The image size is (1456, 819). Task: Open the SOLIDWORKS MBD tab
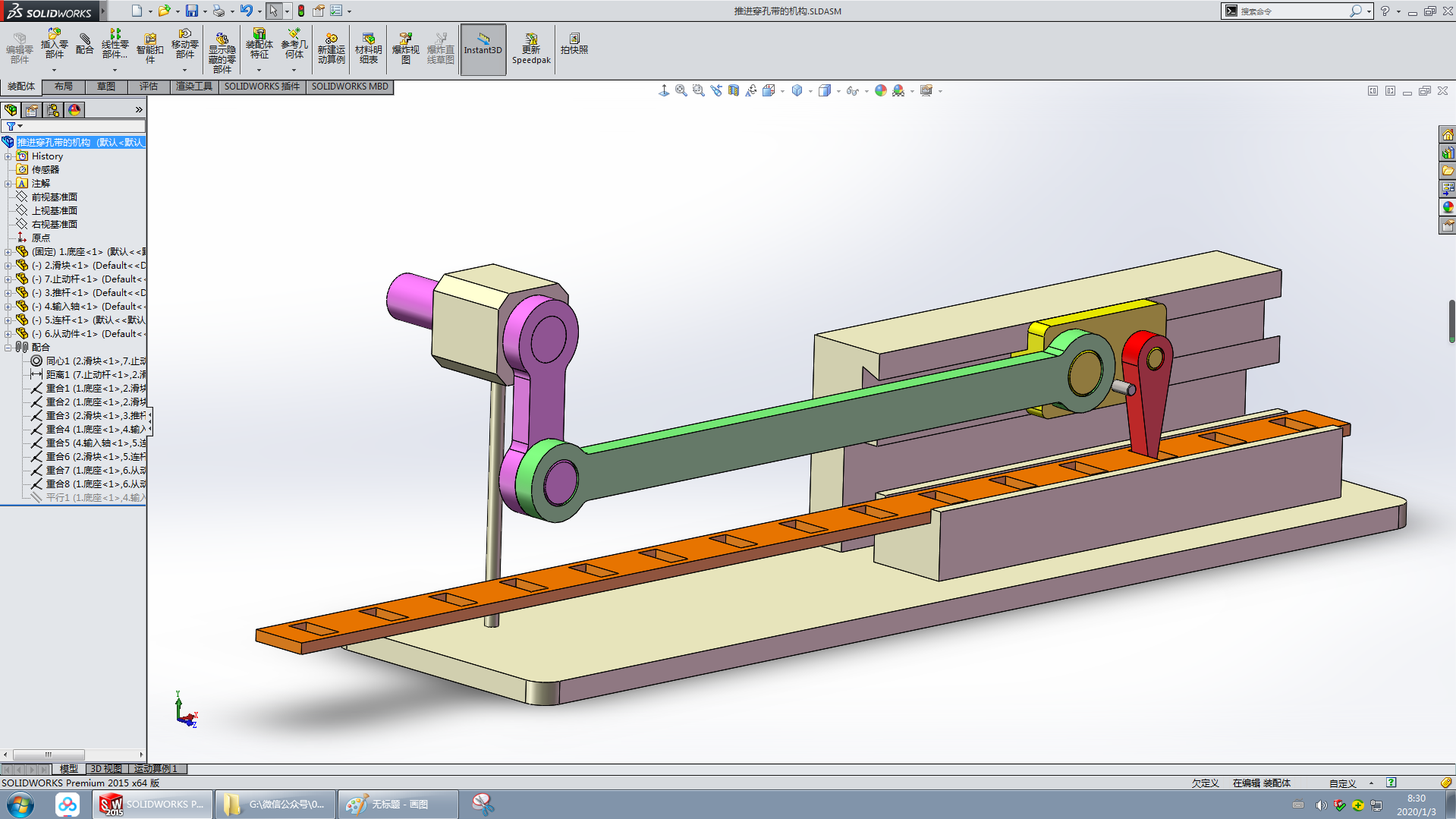[x=350, y=87]
